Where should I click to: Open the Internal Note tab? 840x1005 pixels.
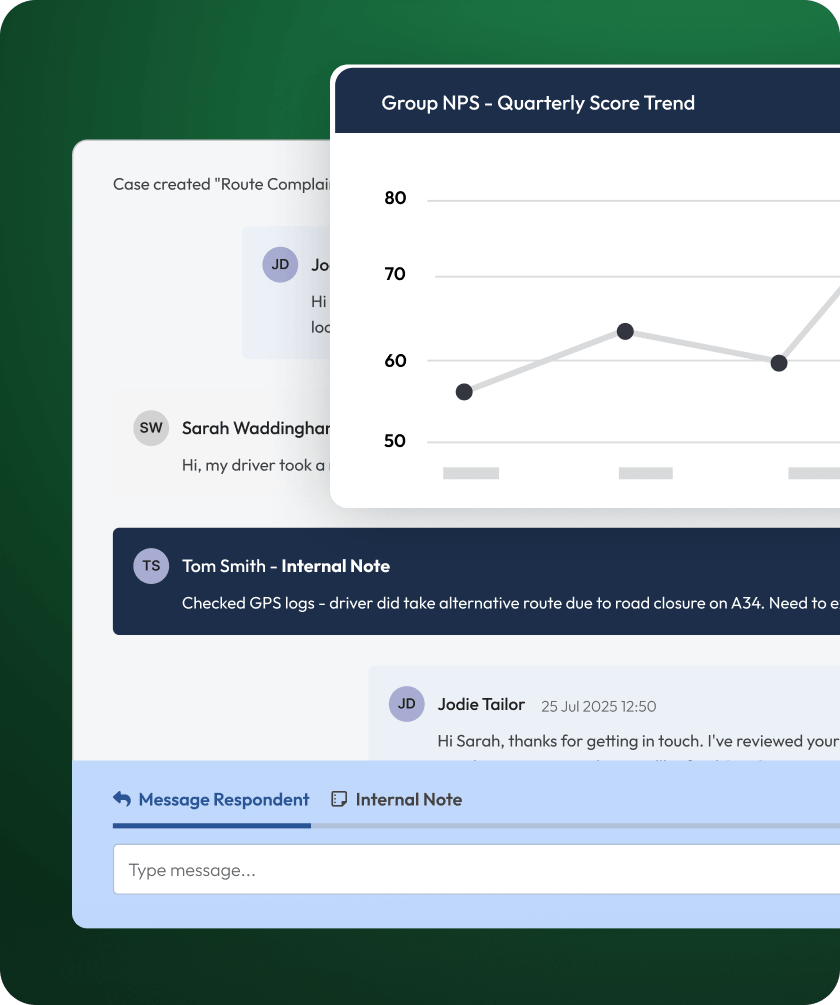(x=408, y=799)
